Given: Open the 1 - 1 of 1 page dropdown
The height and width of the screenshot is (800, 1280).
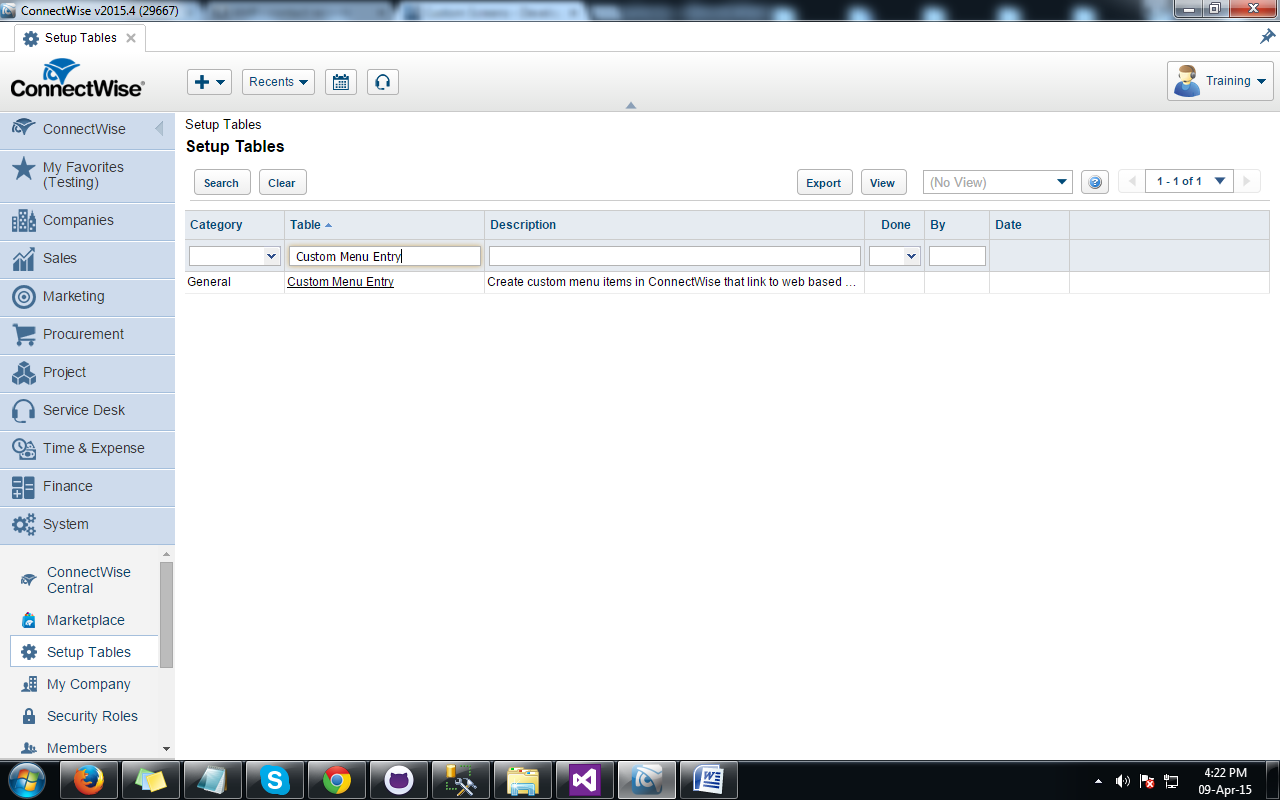Looking at the screenshot, I should point(1190,181).
